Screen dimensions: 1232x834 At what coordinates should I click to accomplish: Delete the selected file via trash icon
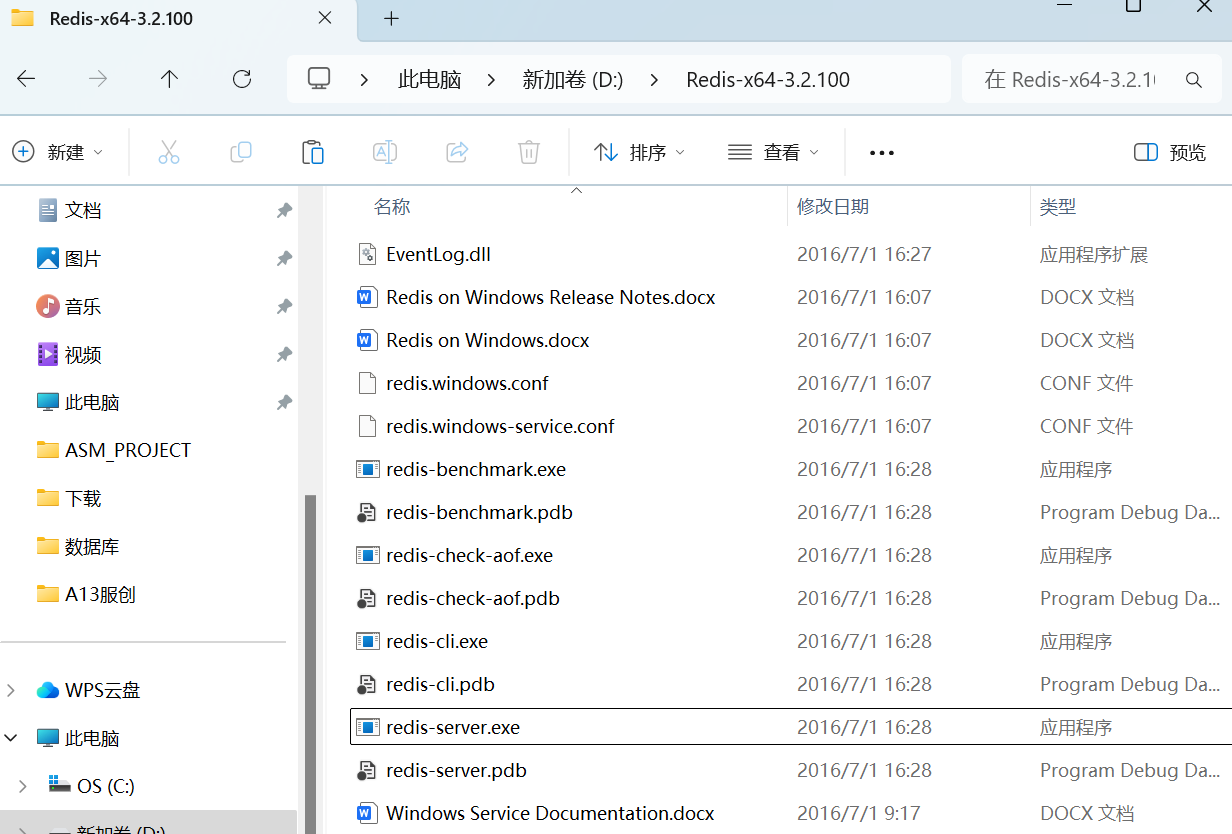pos(529,152)
